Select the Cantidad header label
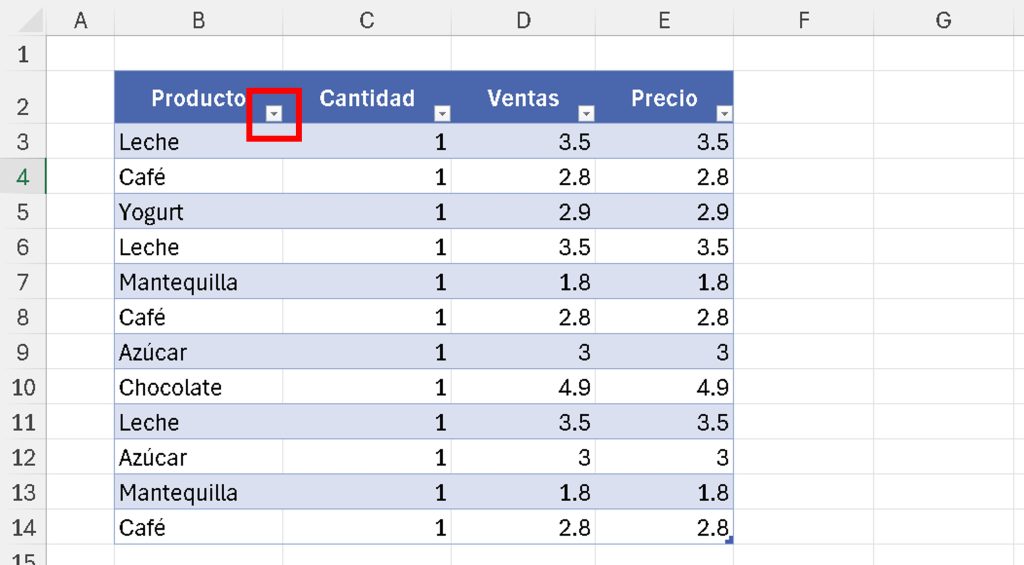The height and width of the screenshot is (565, 1024). (366, 98)
